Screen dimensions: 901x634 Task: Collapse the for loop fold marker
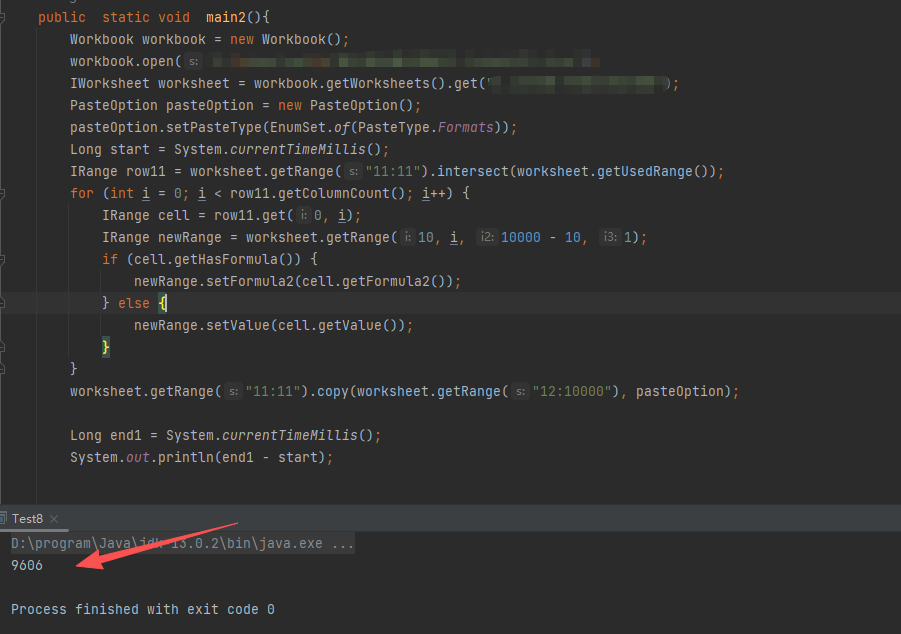tap(4, 193)
